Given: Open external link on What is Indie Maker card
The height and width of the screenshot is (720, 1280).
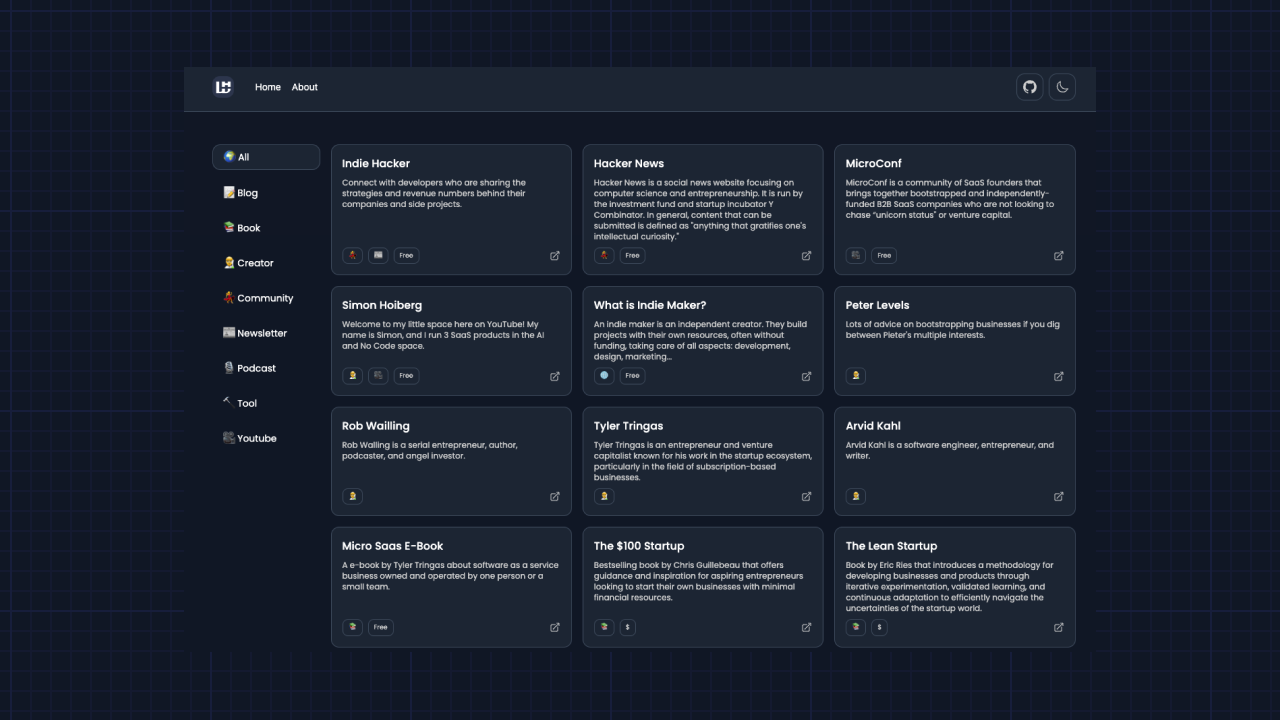Looking at the screenshot, I should pyautogui.click(x=807, y=377).
